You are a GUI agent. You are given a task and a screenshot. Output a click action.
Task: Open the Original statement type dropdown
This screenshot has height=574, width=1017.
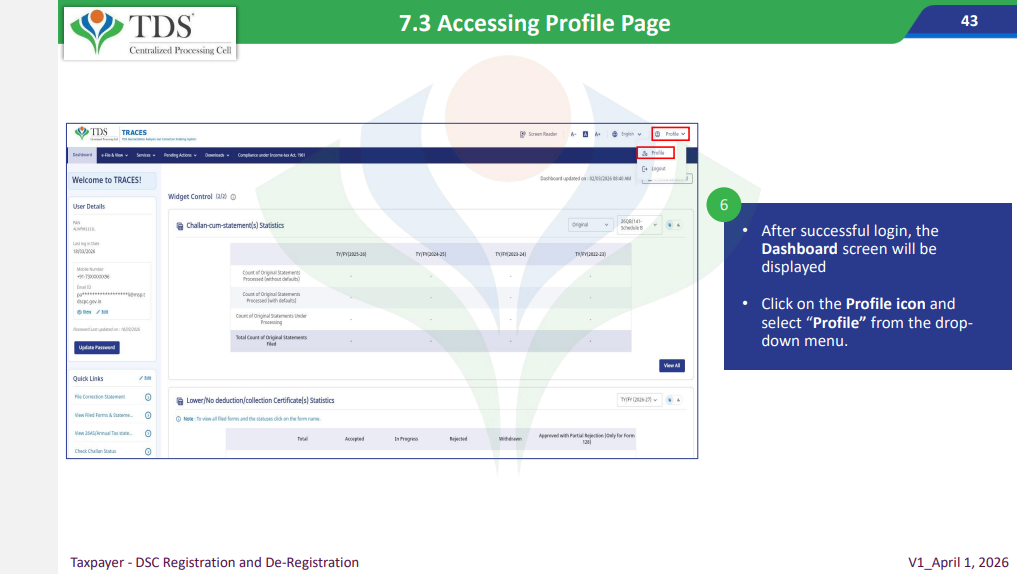click(590, 225)
